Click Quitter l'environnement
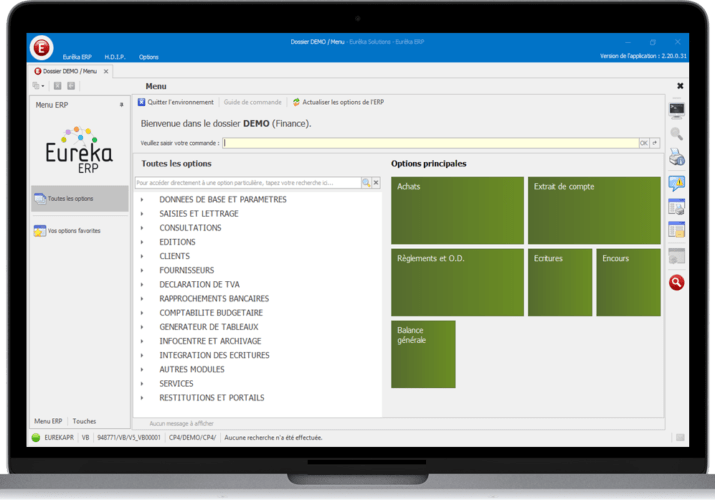The width and height of the screenshot is (715, 500). click(x=175, y=102)
